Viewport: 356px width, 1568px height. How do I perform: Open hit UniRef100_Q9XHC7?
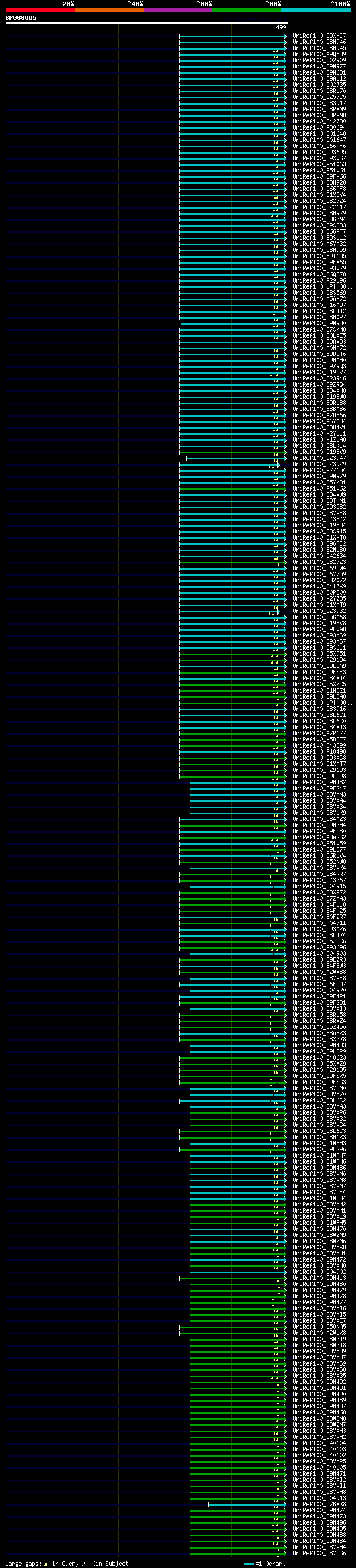pos(319,36)
